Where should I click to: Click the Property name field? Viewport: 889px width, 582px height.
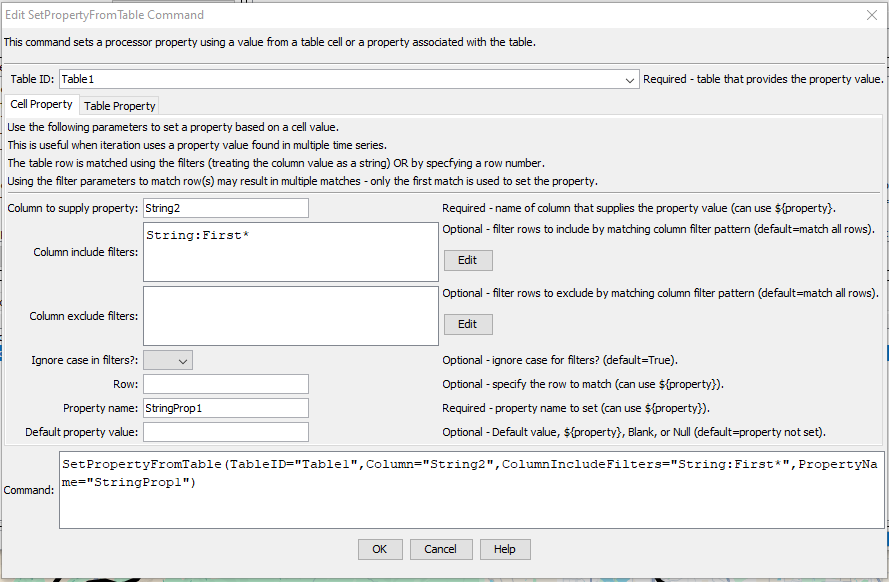226,408
